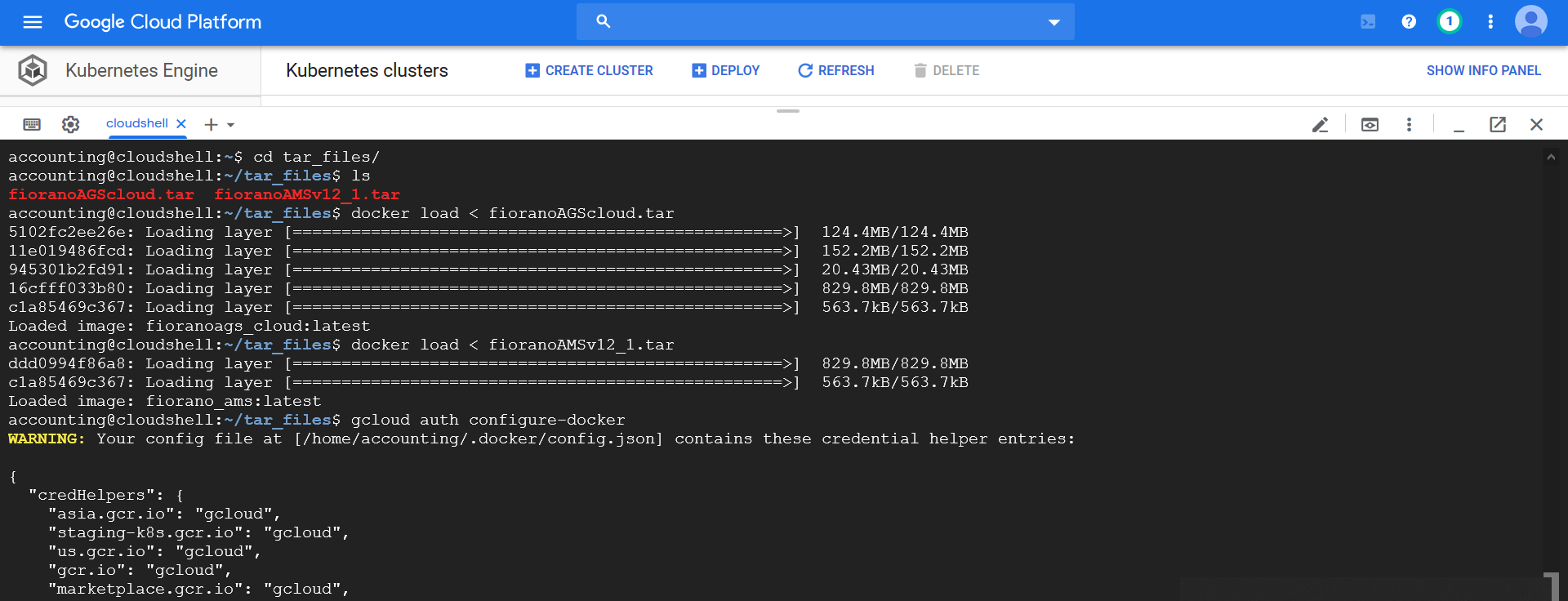
Task: Click SHOW INFO PANEL link
Action: (1483, 71)
